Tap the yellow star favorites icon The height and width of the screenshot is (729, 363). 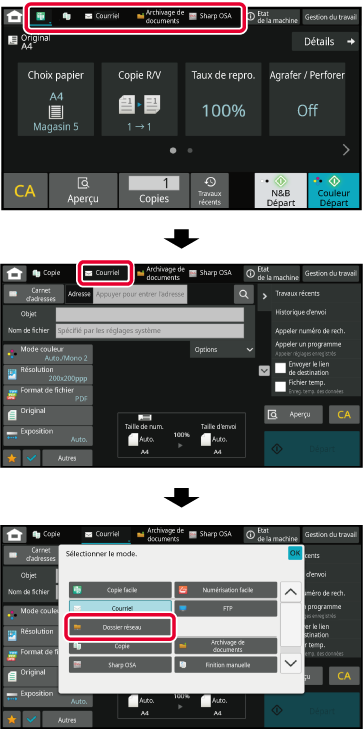coord(12,458)
